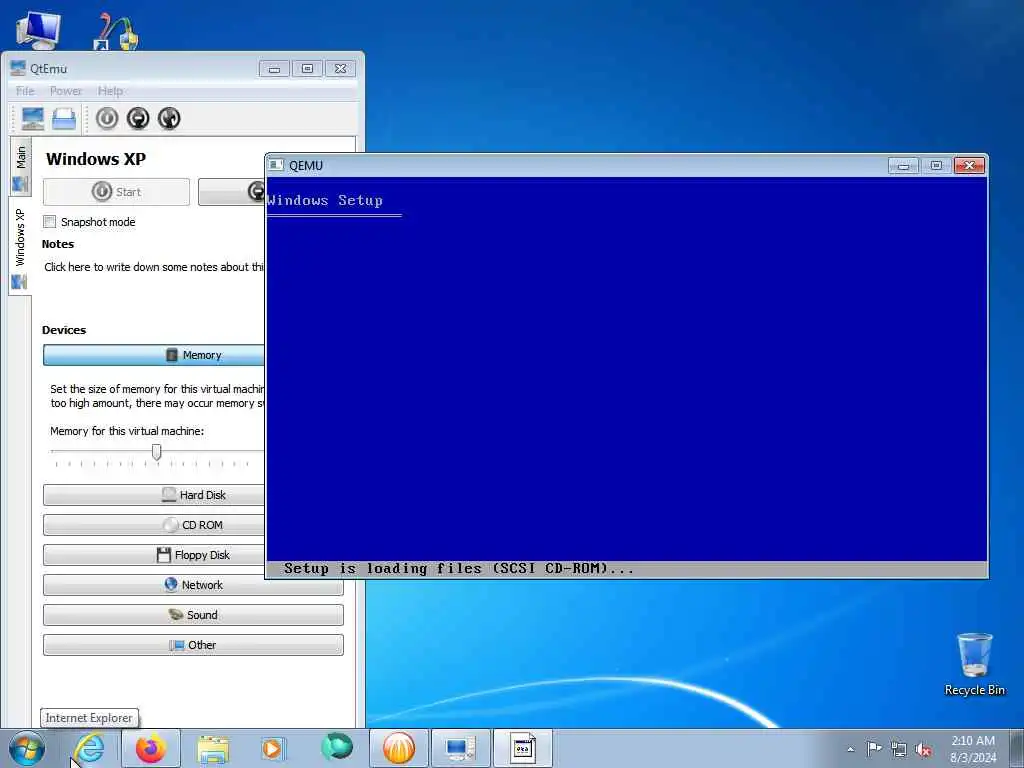
Task: Click the partially hidden Stop button beside Start
Action: click(x=232, y=192)
